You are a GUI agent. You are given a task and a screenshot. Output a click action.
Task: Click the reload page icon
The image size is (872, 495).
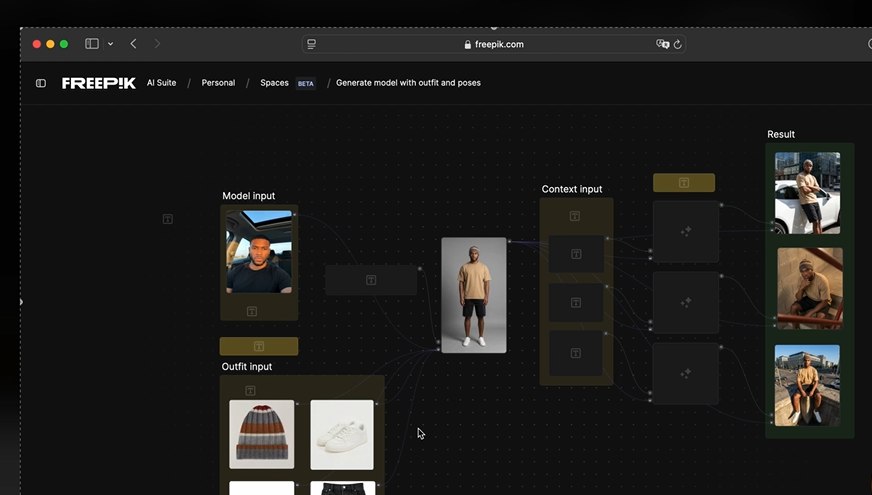(x=678, y=44)
